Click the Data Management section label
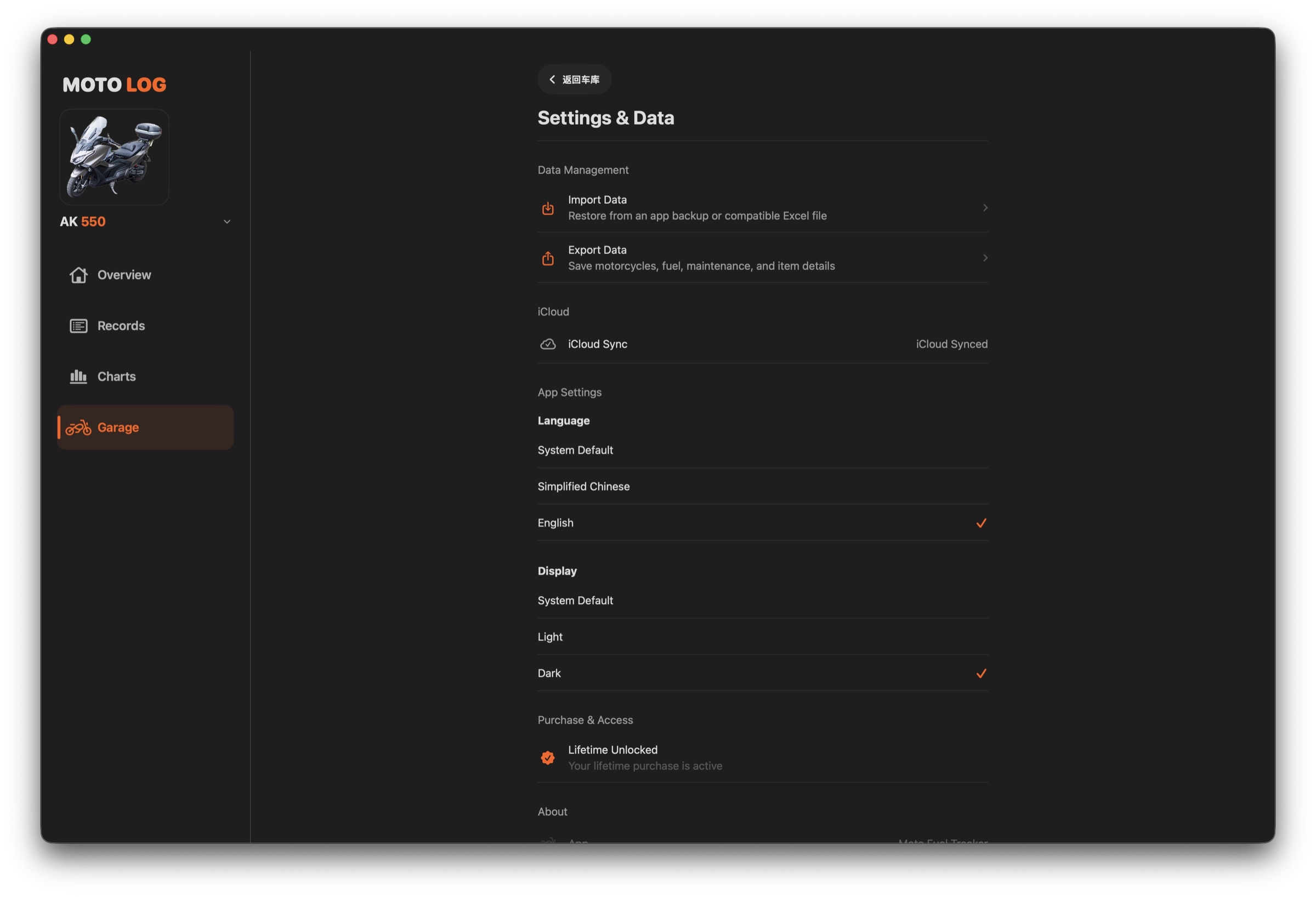 click(583, 170)
